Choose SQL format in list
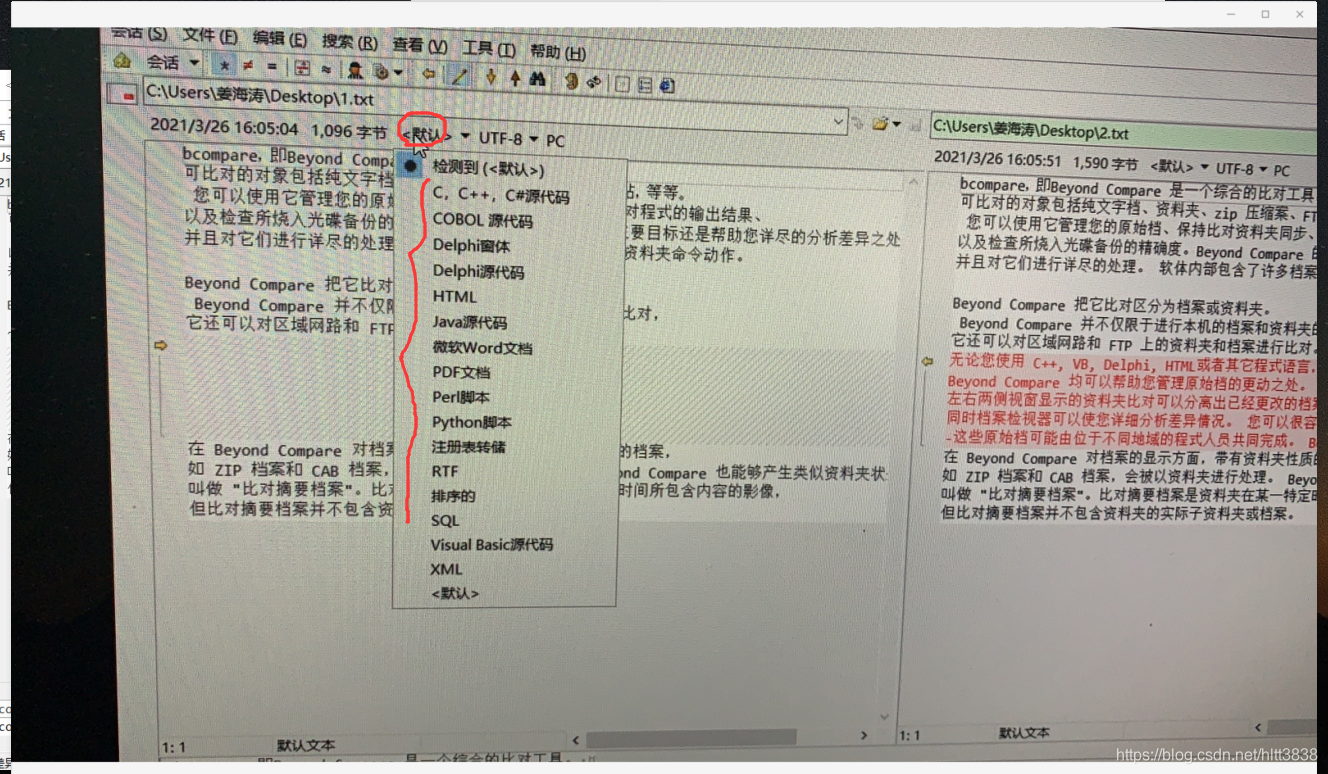 click(445, 520)
